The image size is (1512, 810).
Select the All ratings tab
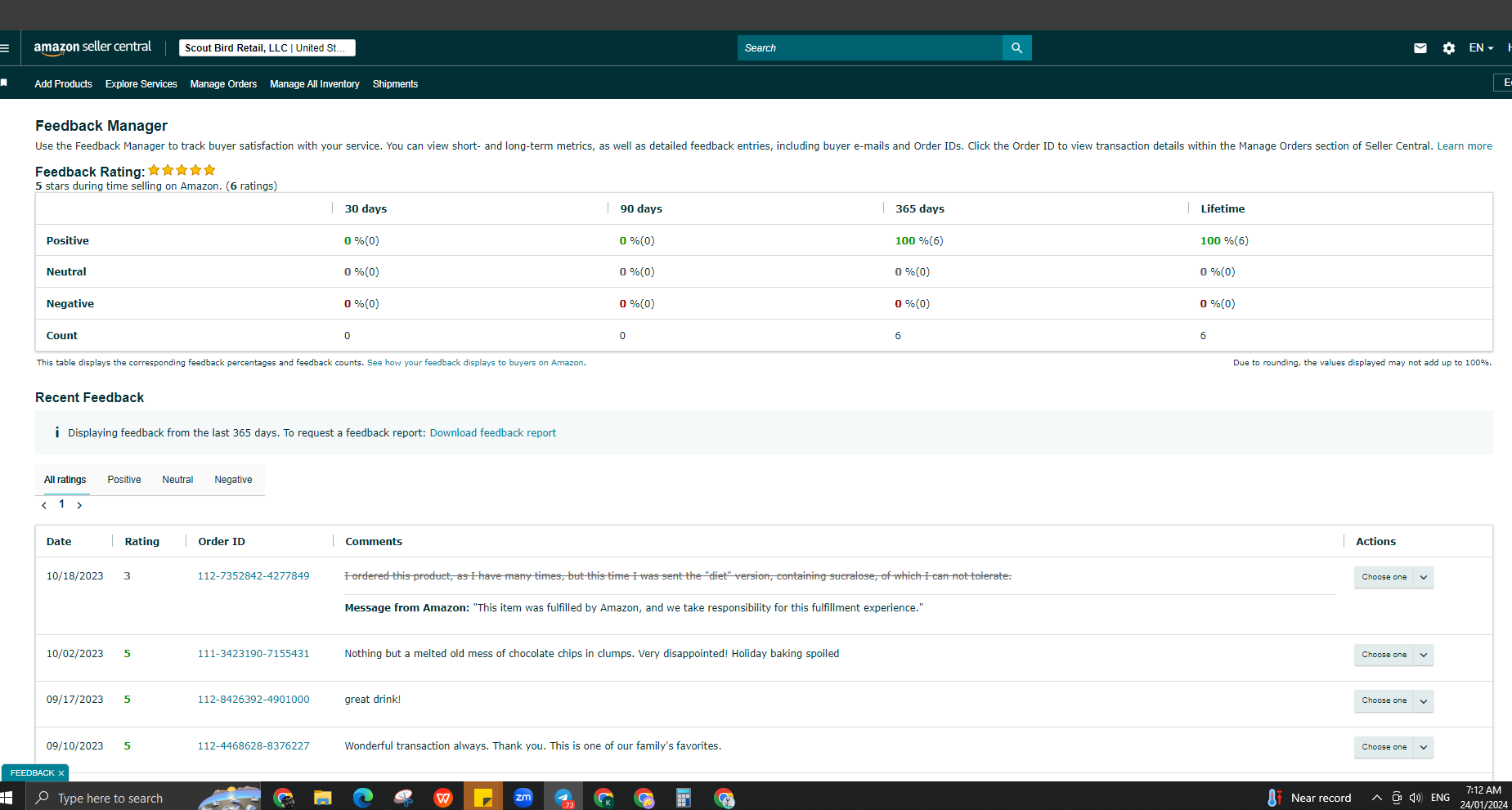click(65, 480)
